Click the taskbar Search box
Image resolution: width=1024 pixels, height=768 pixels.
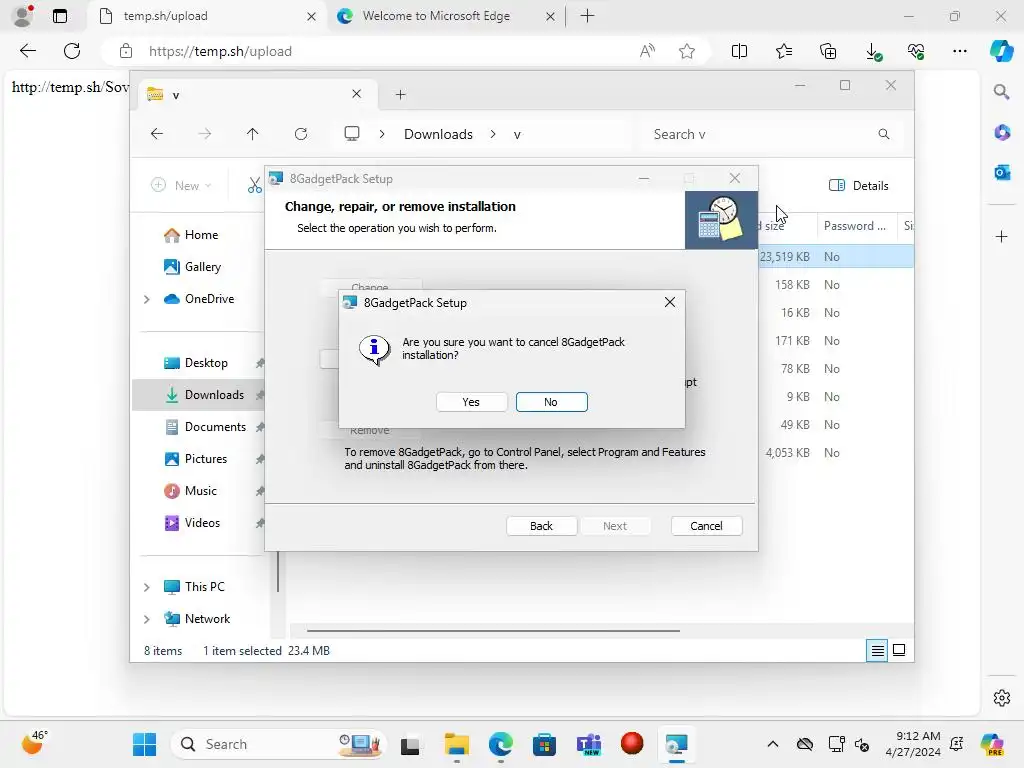(279, 744)
